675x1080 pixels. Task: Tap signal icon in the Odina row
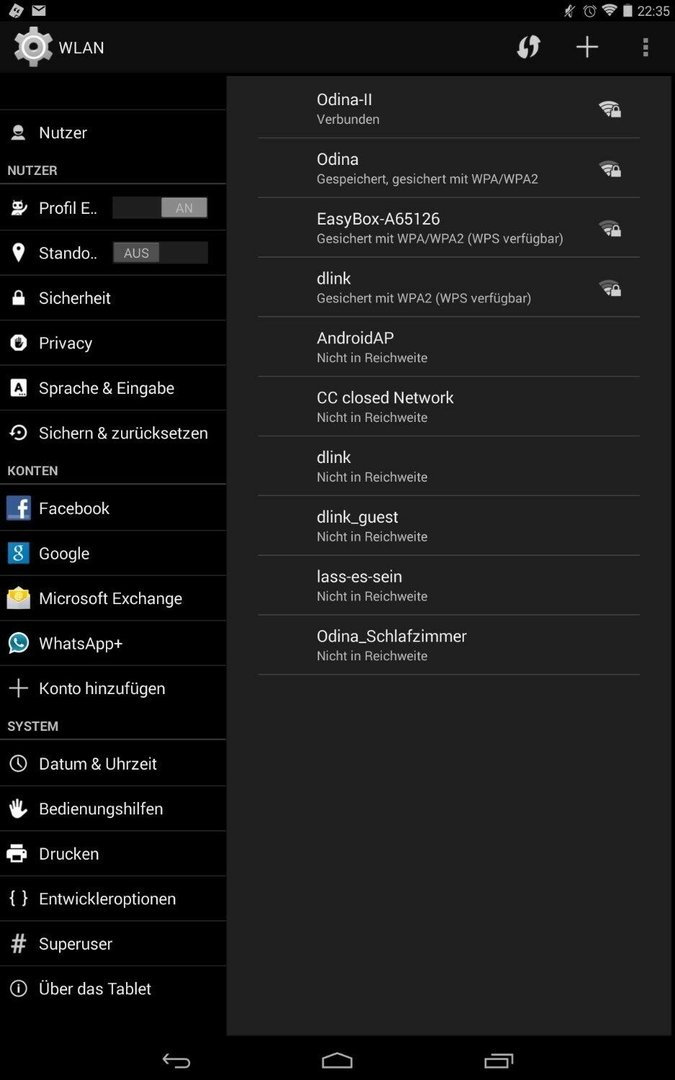click(610, 169)
